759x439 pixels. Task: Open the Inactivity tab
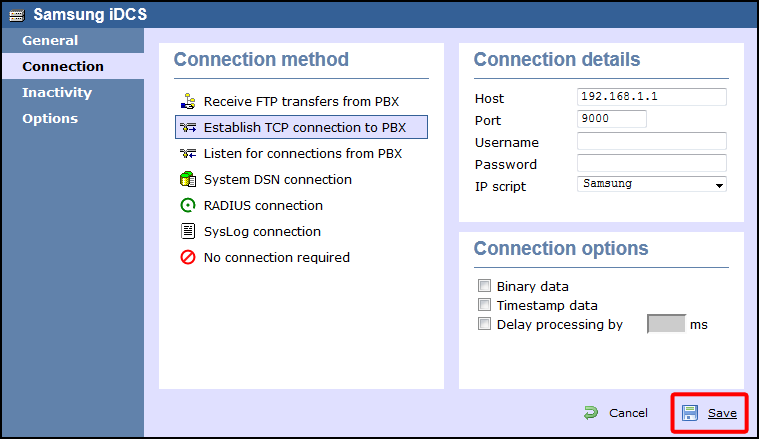click(57, 93)
